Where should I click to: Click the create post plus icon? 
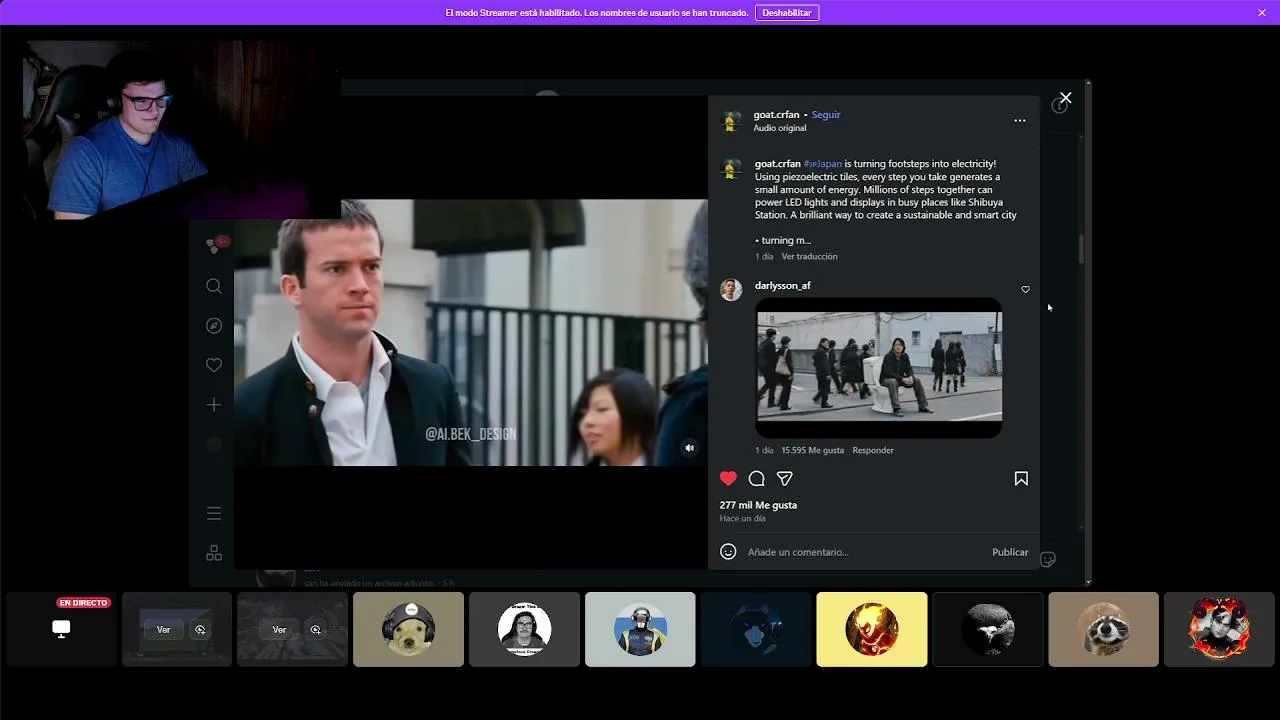[x=214, y=405]
